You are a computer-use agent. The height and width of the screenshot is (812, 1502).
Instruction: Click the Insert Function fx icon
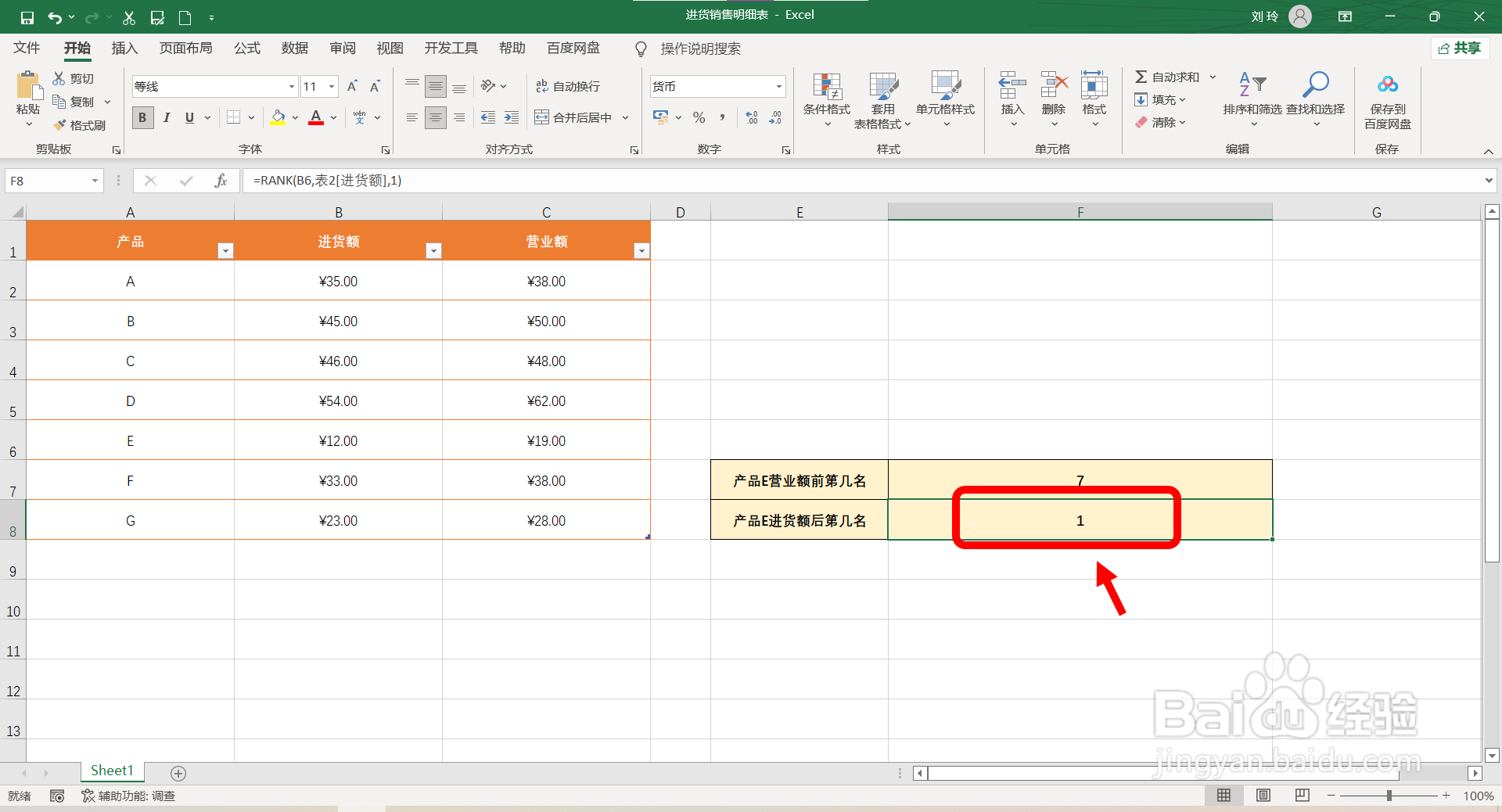221,181
